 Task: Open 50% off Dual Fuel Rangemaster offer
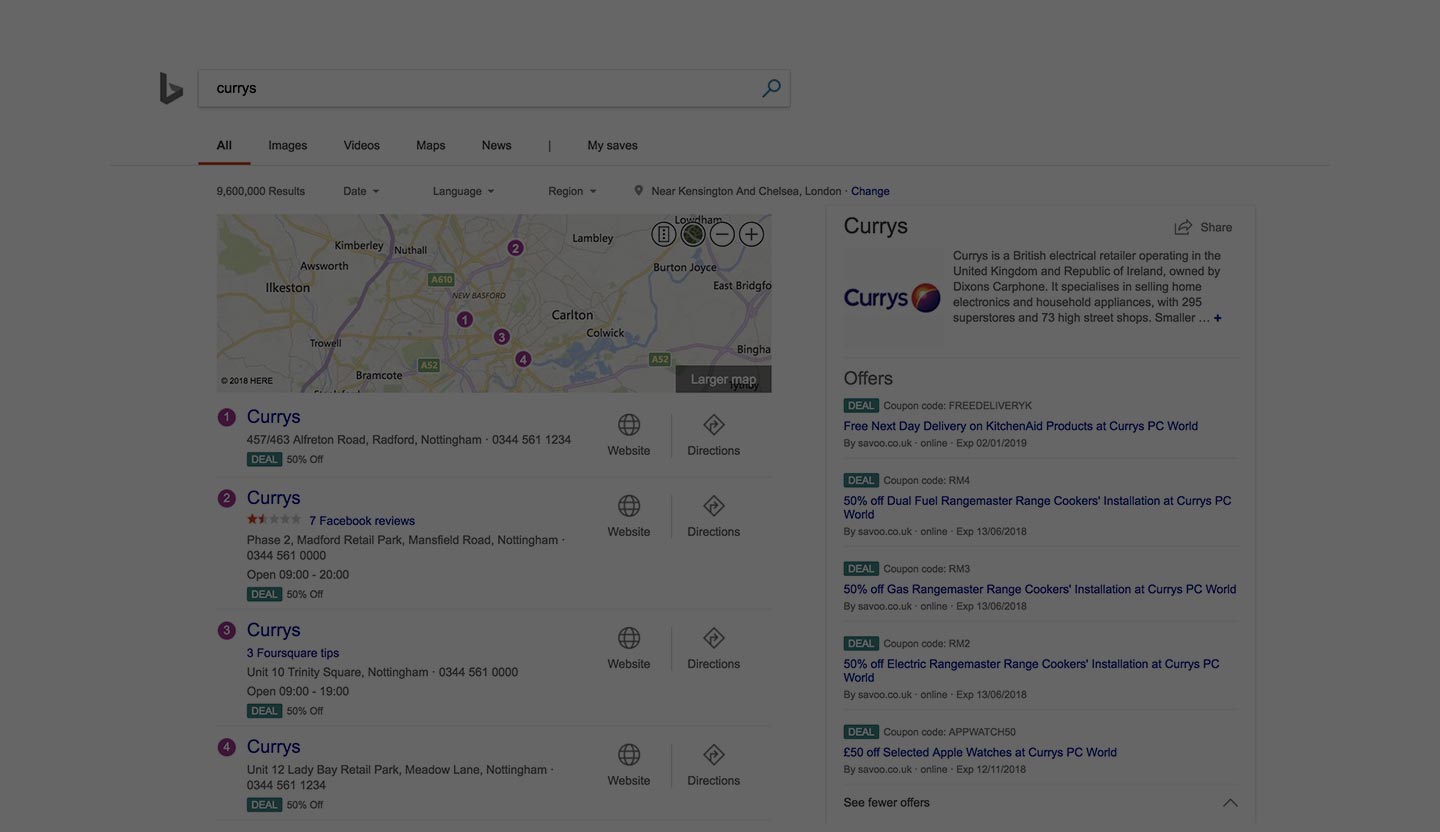click(x=1037, y=508)
